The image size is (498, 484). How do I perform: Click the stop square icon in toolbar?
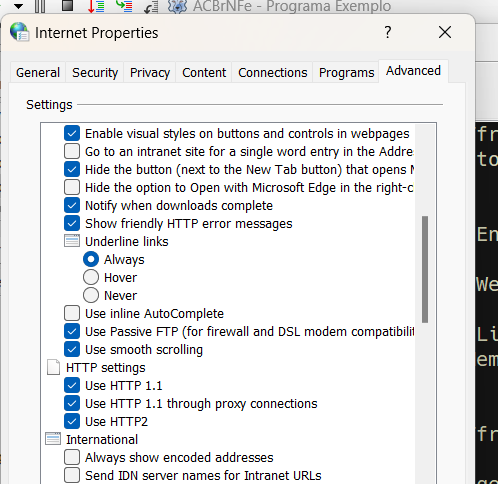point(68,5)
